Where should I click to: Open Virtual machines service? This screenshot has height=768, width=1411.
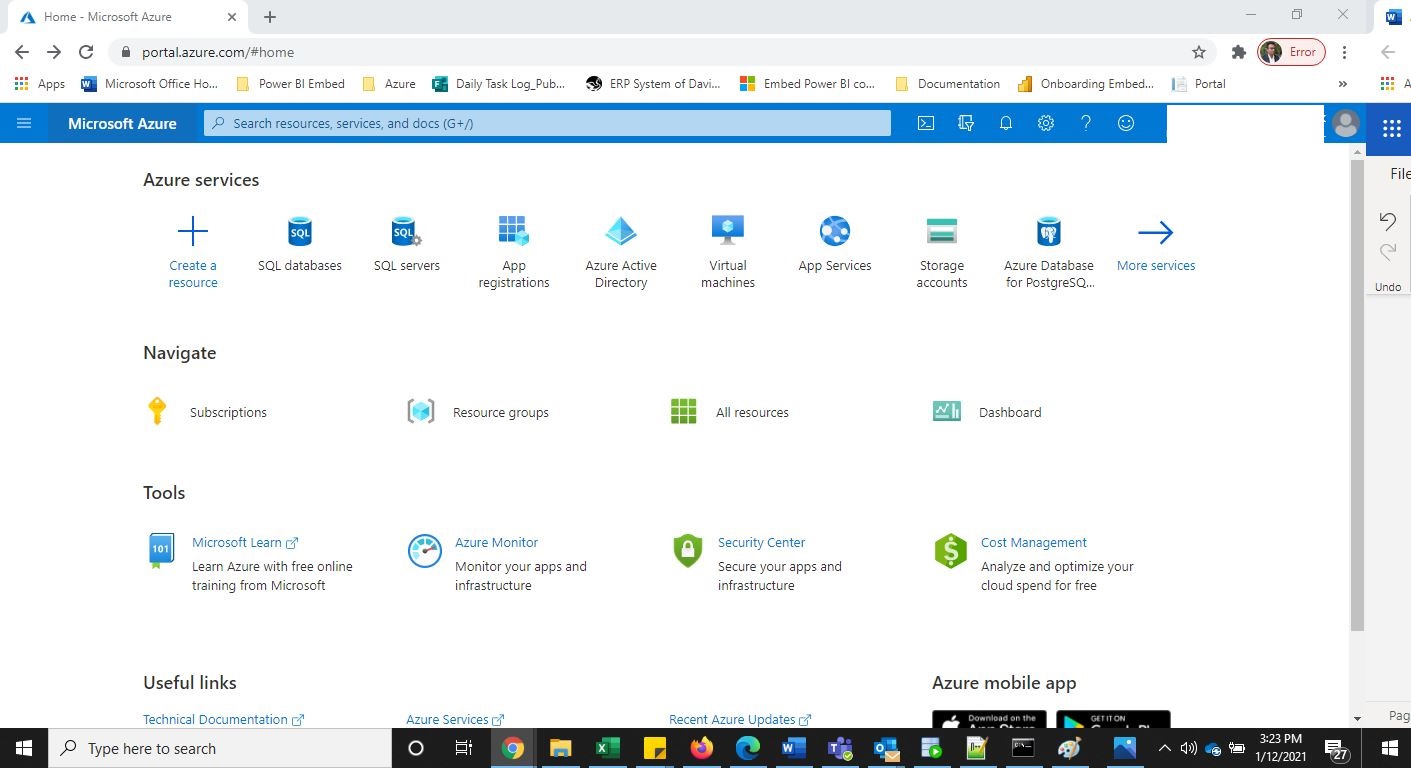(728, 252)
